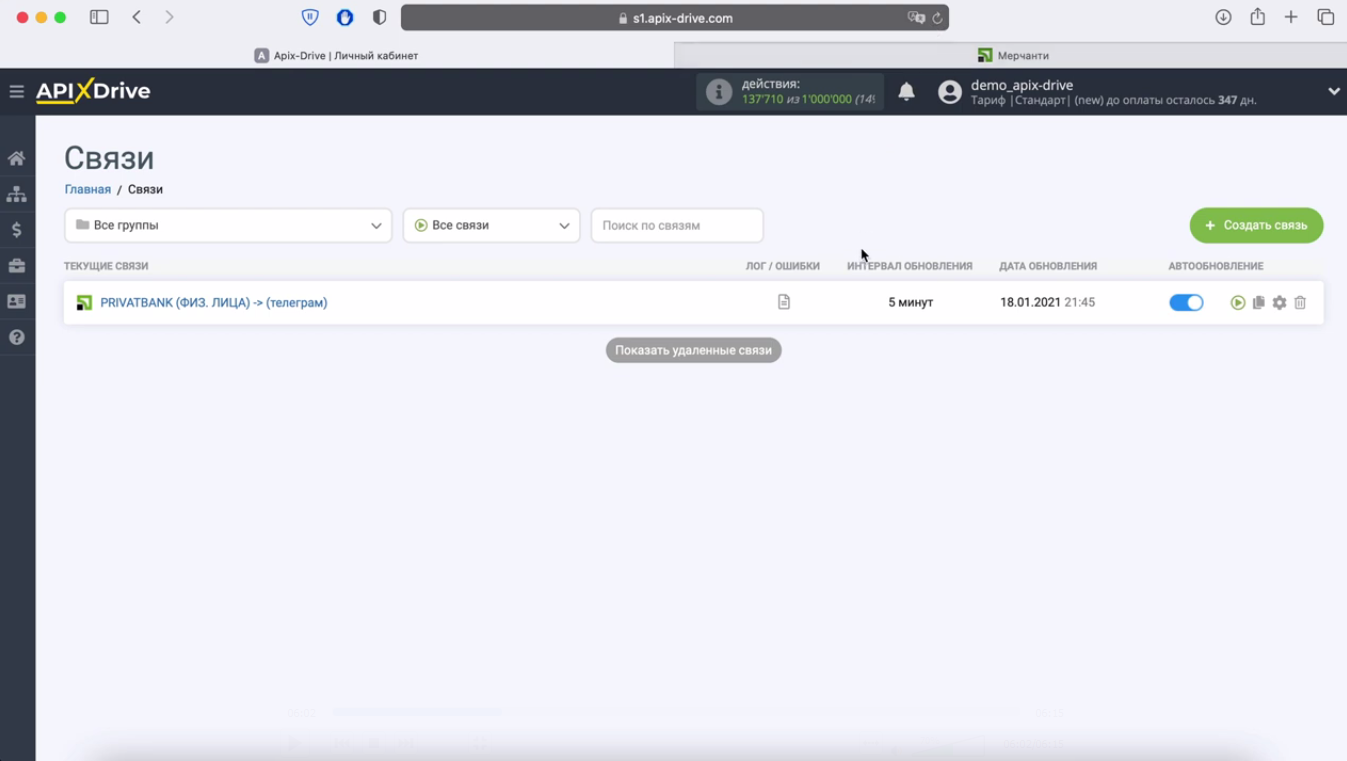Open the ID card profile sidebar icon

pos(17,301)
